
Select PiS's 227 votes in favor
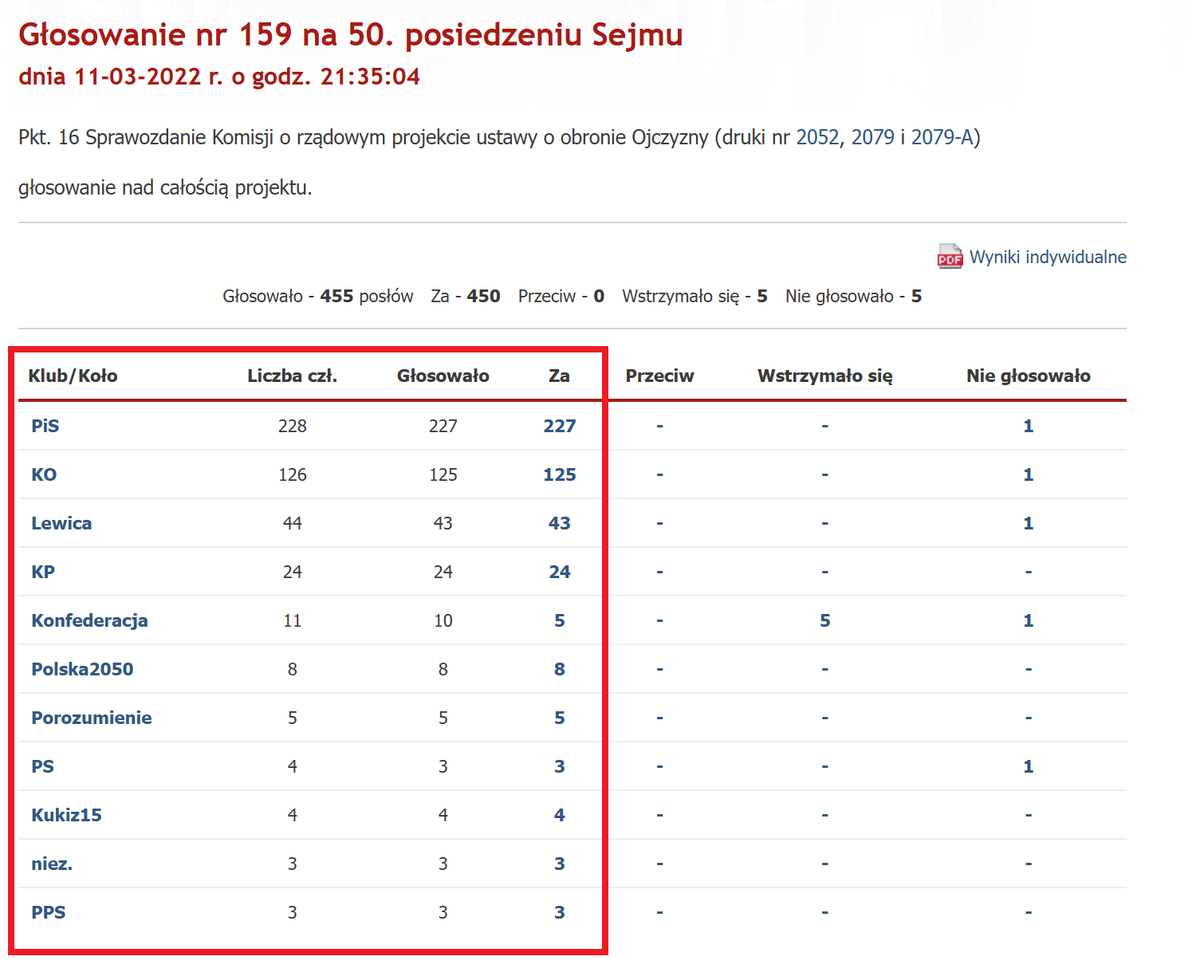pyautogui.click(x=559, y=425)
